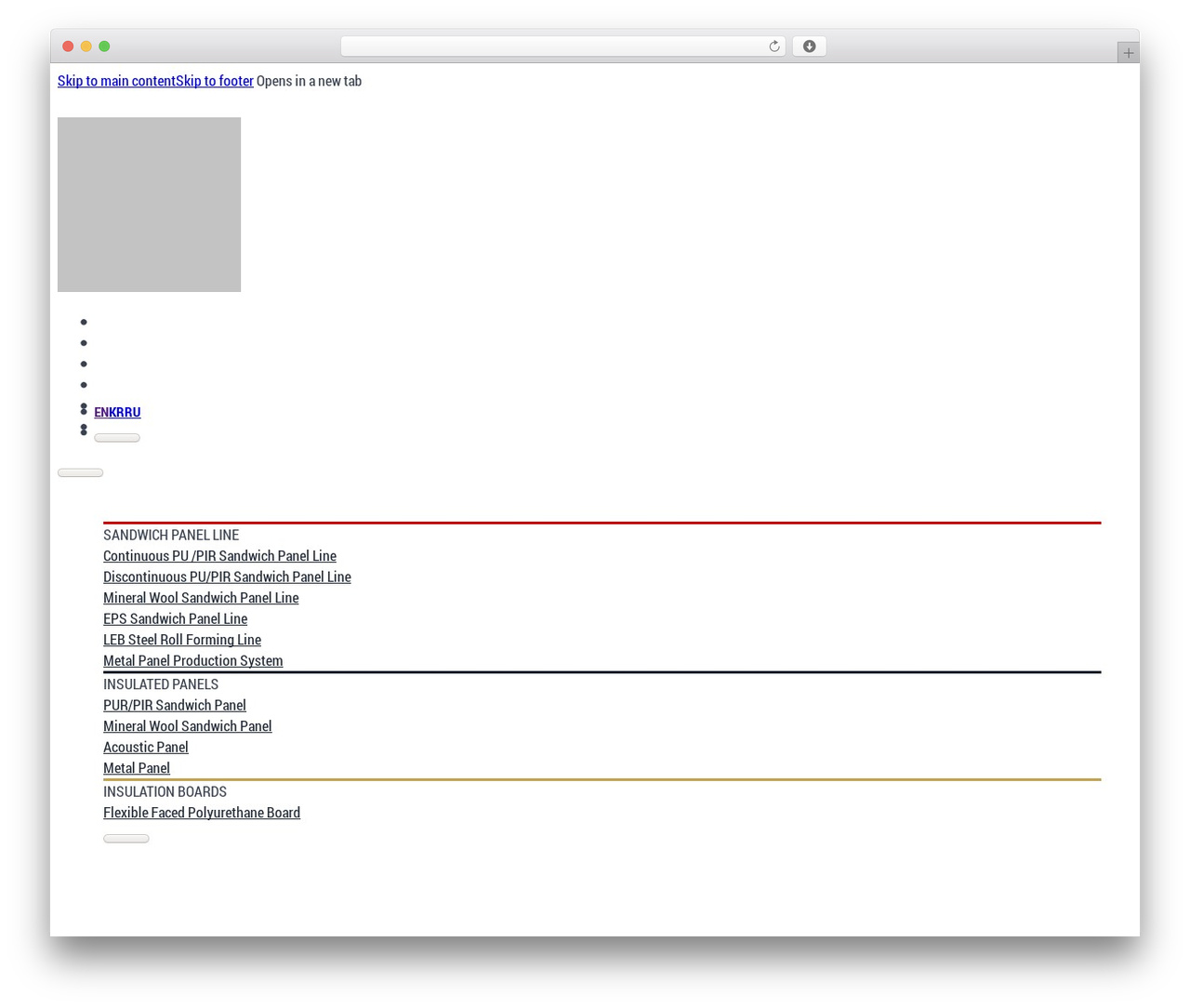Click the blank button below Flexible Faced Polyurethane Board
Viewport: 1190px width, 1008px height.
126,839
